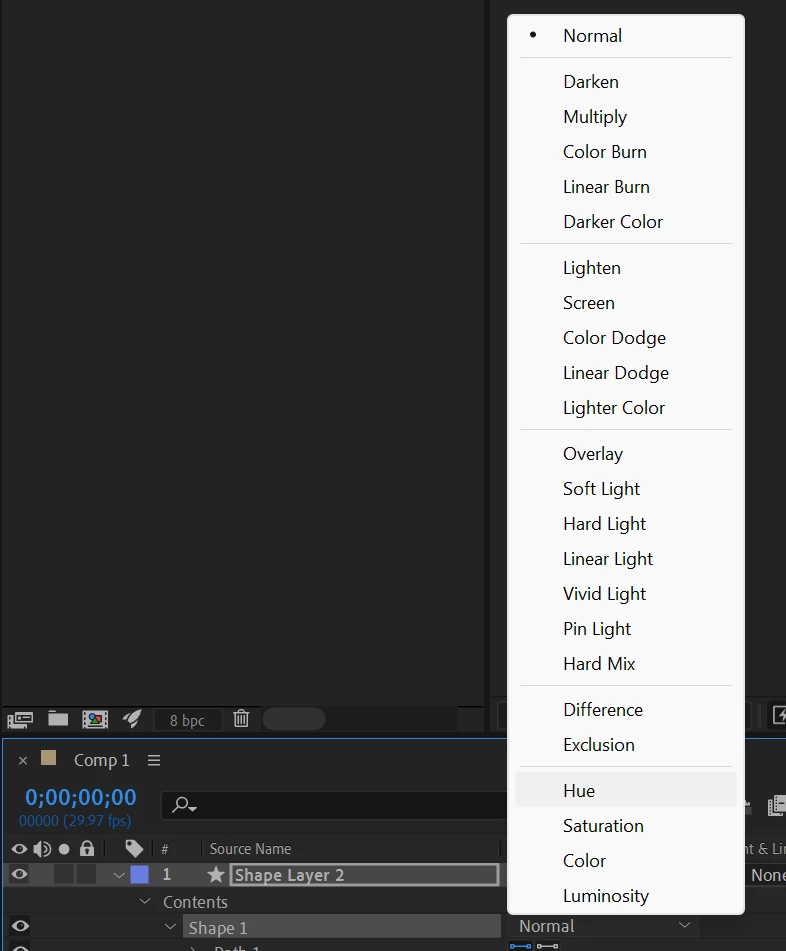786x951 pixels.
Task: Choose Difference blend mode
Action: point(625,710)
